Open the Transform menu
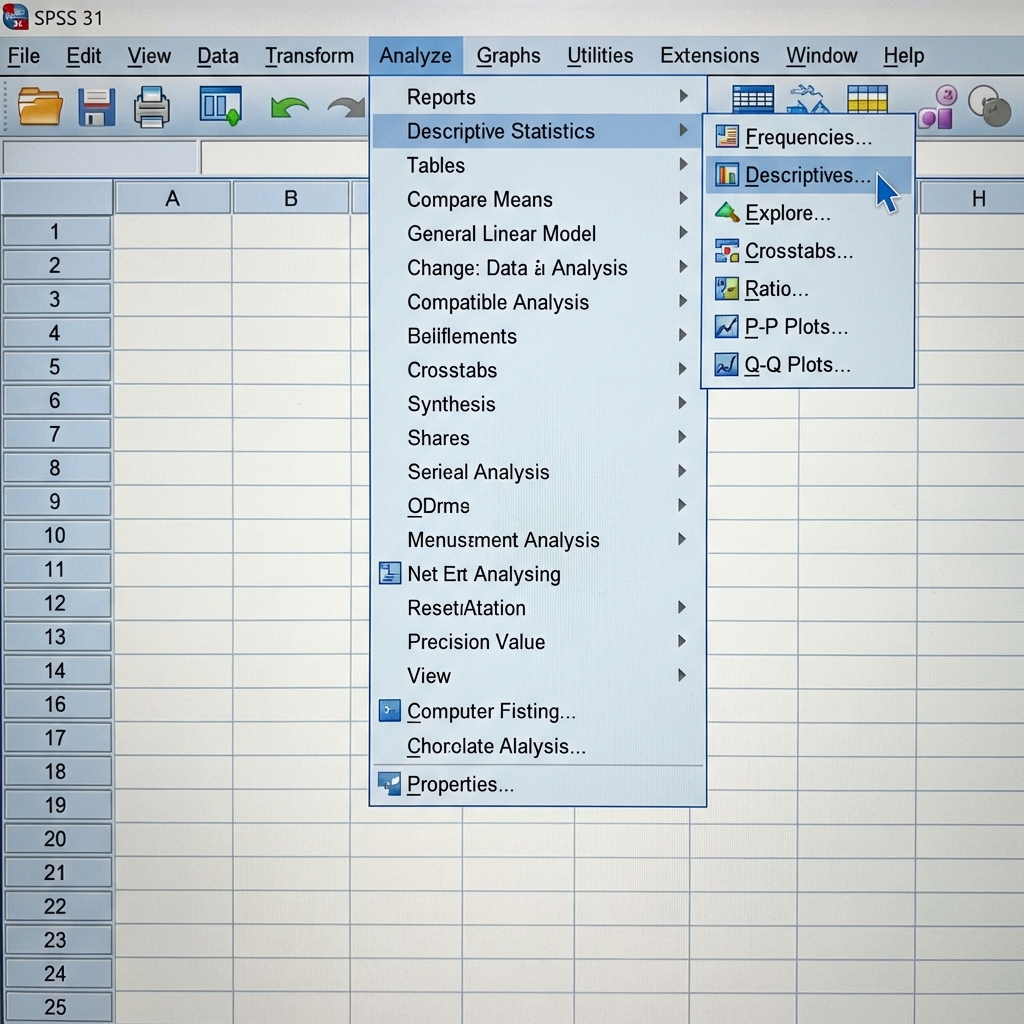This screenshot has width=1024, height=1024. (x=309, y=56)
